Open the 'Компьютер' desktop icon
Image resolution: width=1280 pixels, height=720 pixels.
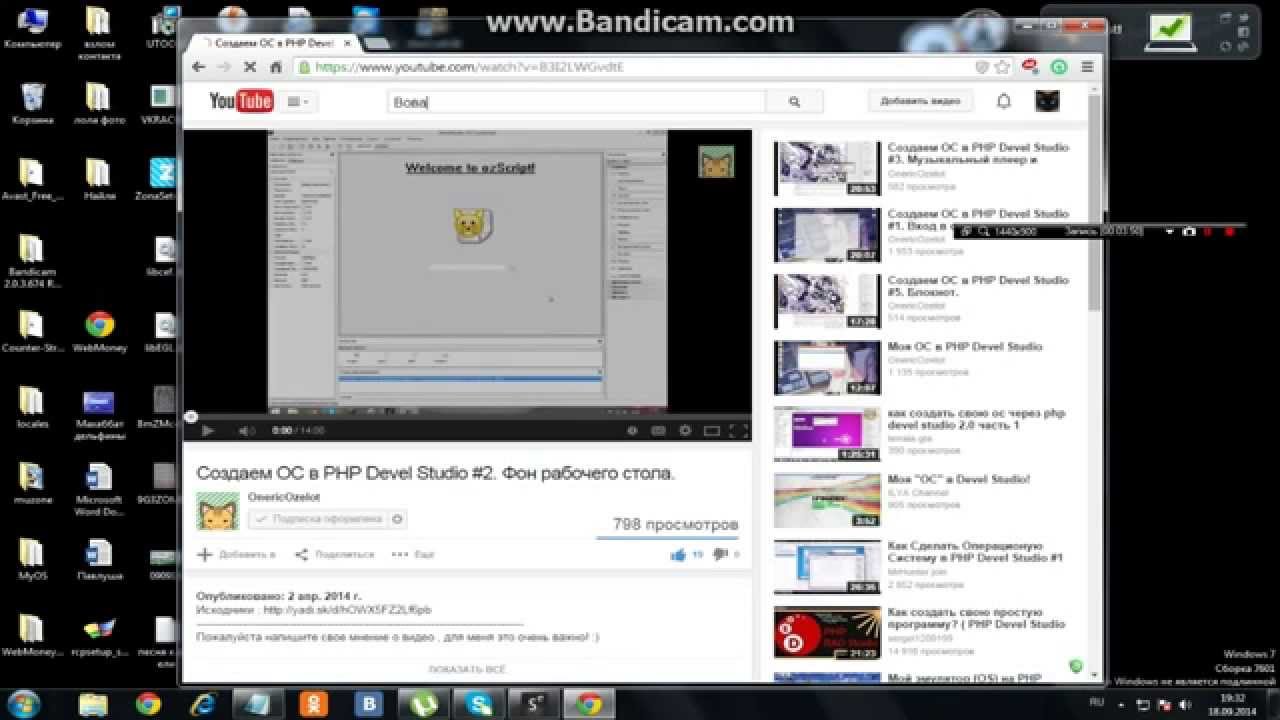point(32,27)
